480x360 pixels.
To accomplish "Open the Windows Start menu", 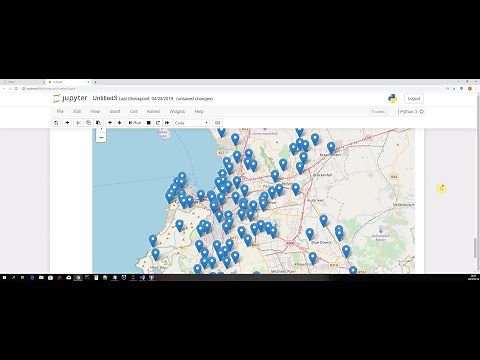I will 5,277.
